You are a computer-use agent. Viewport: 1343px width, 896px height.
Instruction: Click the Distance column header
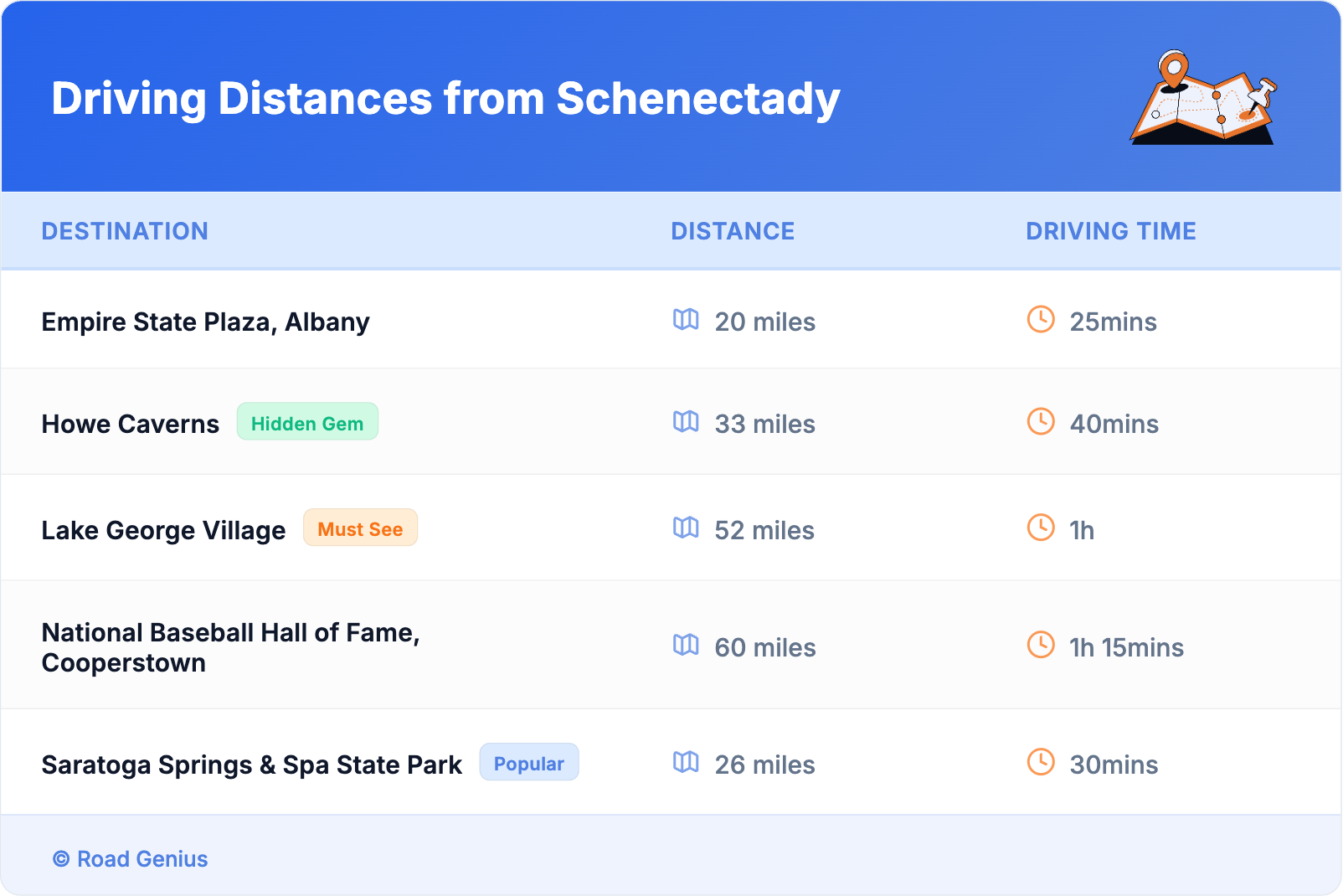click(x=733, y=231)
